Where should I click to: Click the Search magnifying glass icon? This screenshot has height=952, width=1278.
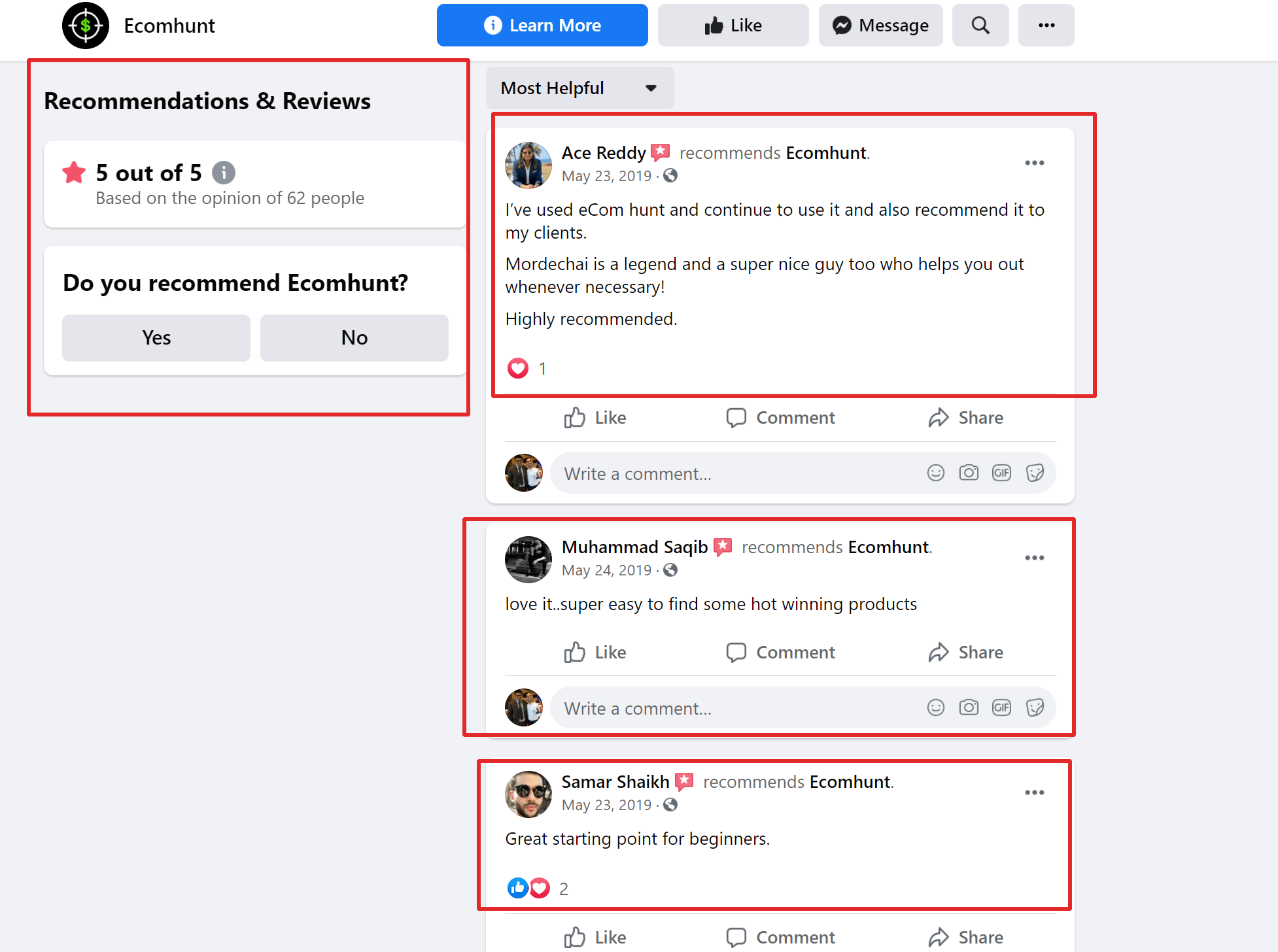(x=981, y=26)
